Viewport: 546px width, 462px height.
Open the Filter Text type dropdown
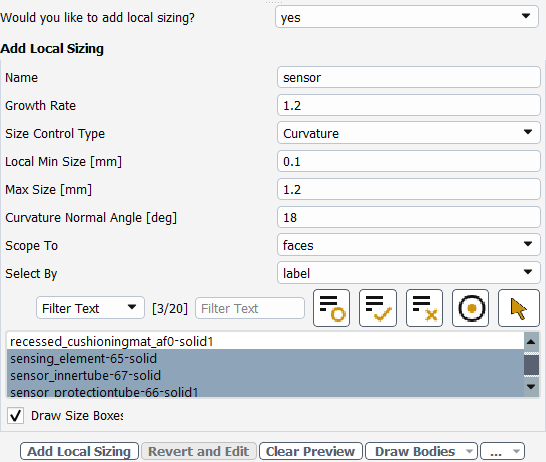click(90, 308)
